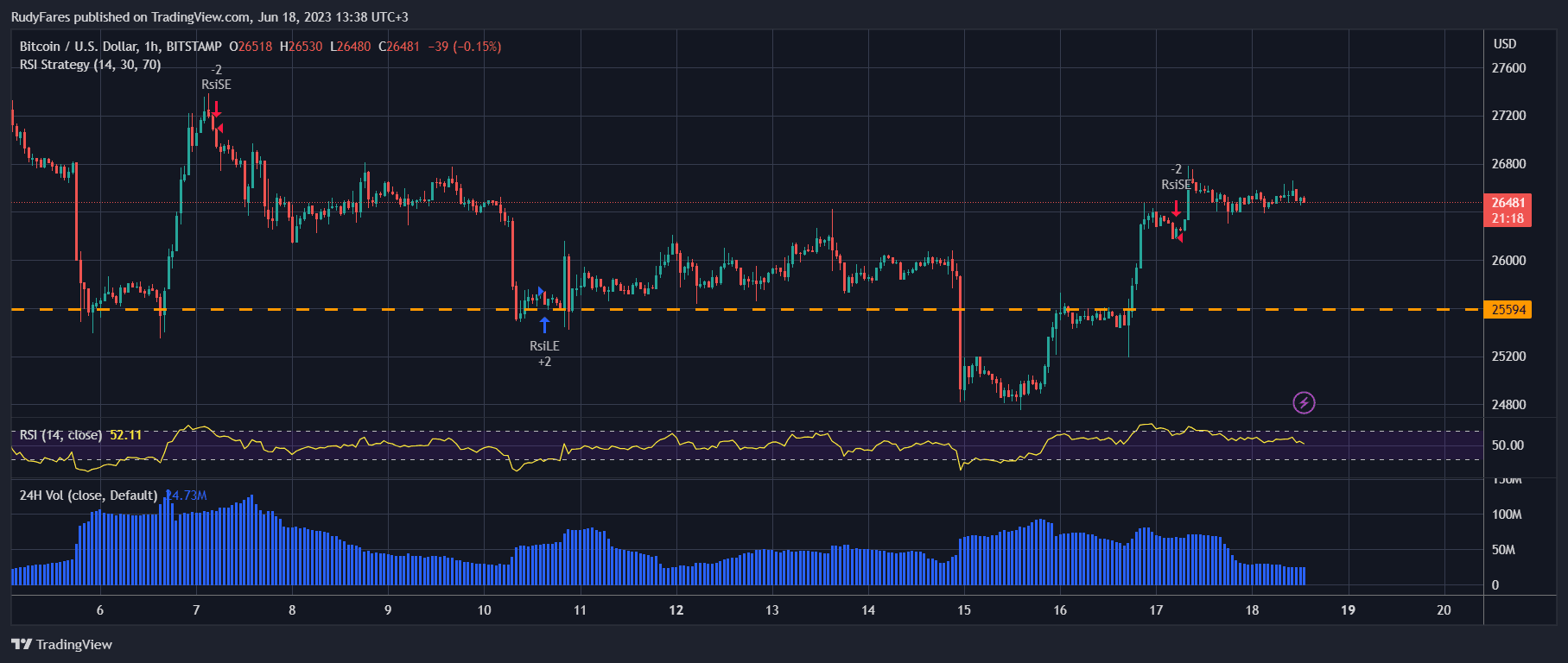The height and width of the screenshot is (663, 1568).
Task: Click the USD currency label on price axis
Action: (x=1505, y=44)
